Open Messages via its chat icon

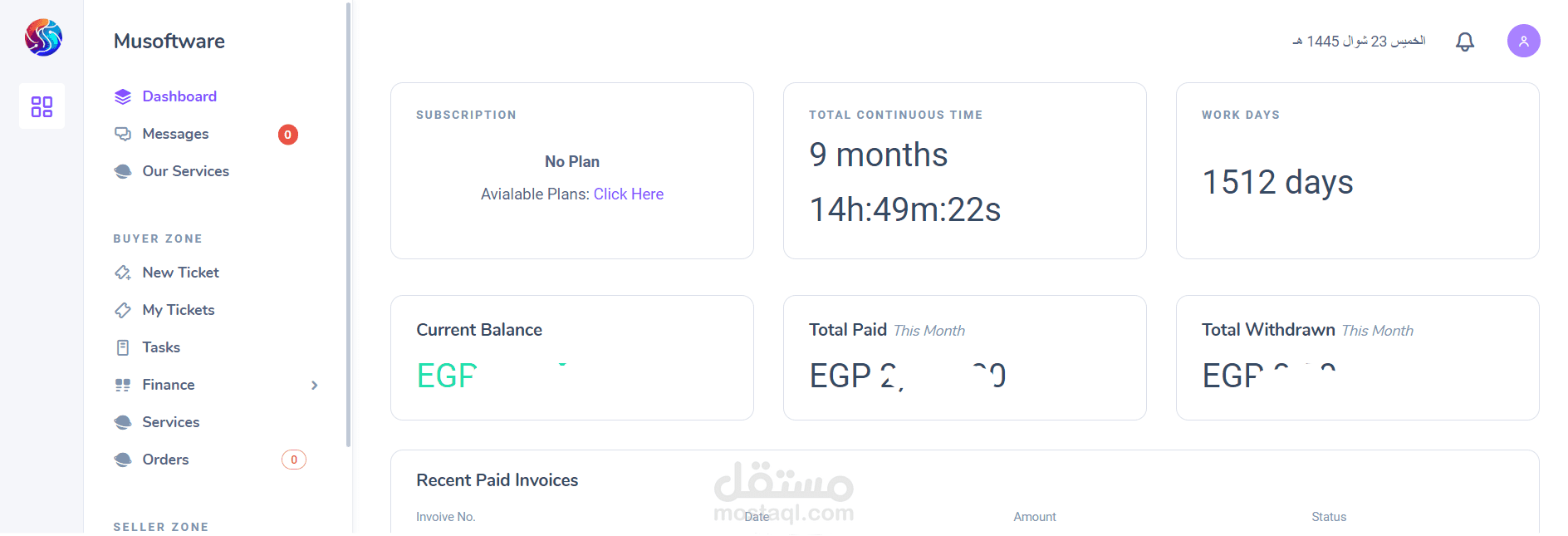tap(123, 134)
